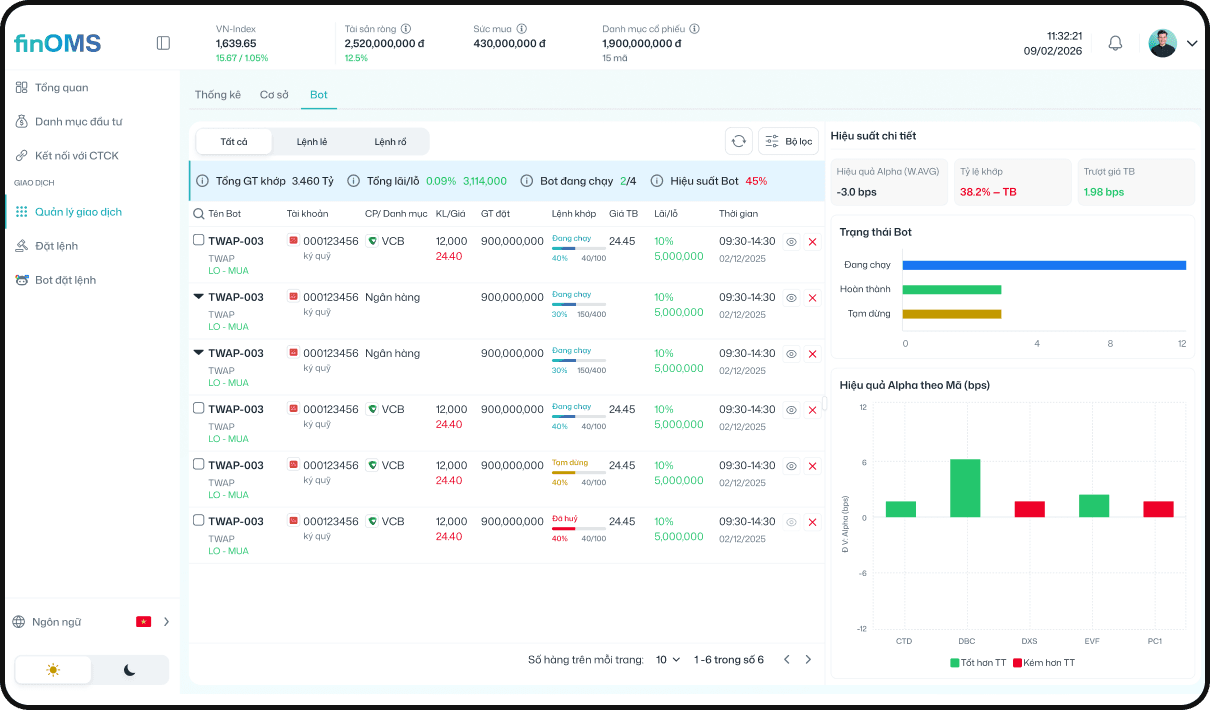Viewport: 1210px width, 710px height.
Task: Check the first TWAP-003 row checkbox
Action: tap(198, 239)
